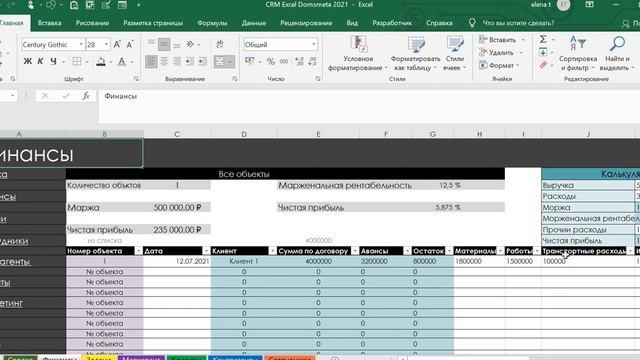
Task: Click the Что вы хотите сделать search box
Action: click(x=518, y=23)
